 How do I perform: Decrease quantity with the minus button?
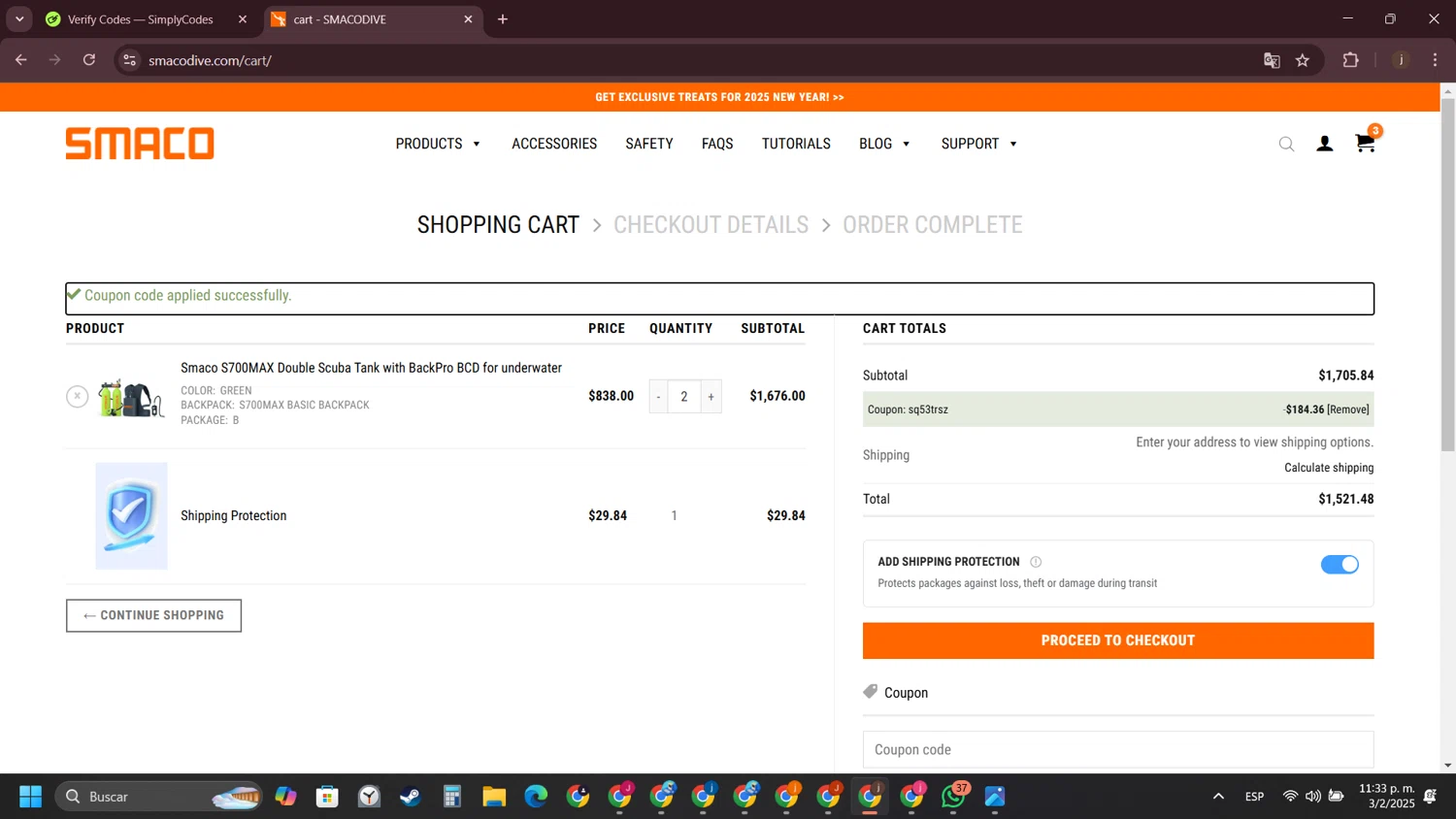click(658, 396)
